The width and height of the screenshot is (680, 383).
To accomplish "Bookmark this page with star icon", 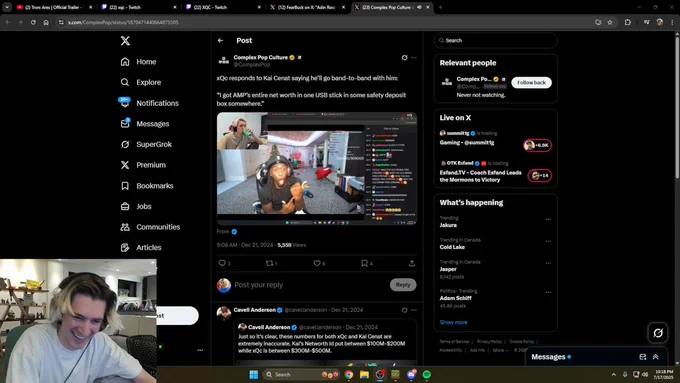I will pyautogui.click(x=610, y=22).
